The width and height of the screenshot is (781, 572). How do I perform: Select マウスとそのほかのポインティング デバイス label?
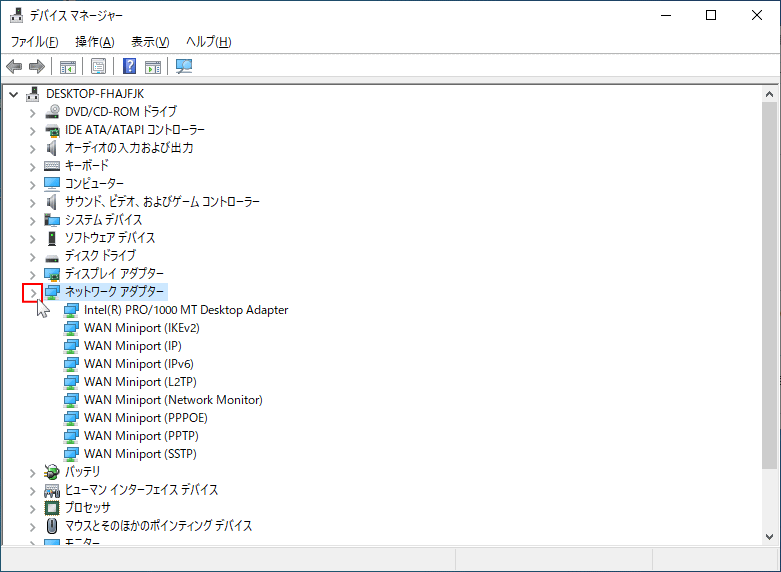click(158, 526)
